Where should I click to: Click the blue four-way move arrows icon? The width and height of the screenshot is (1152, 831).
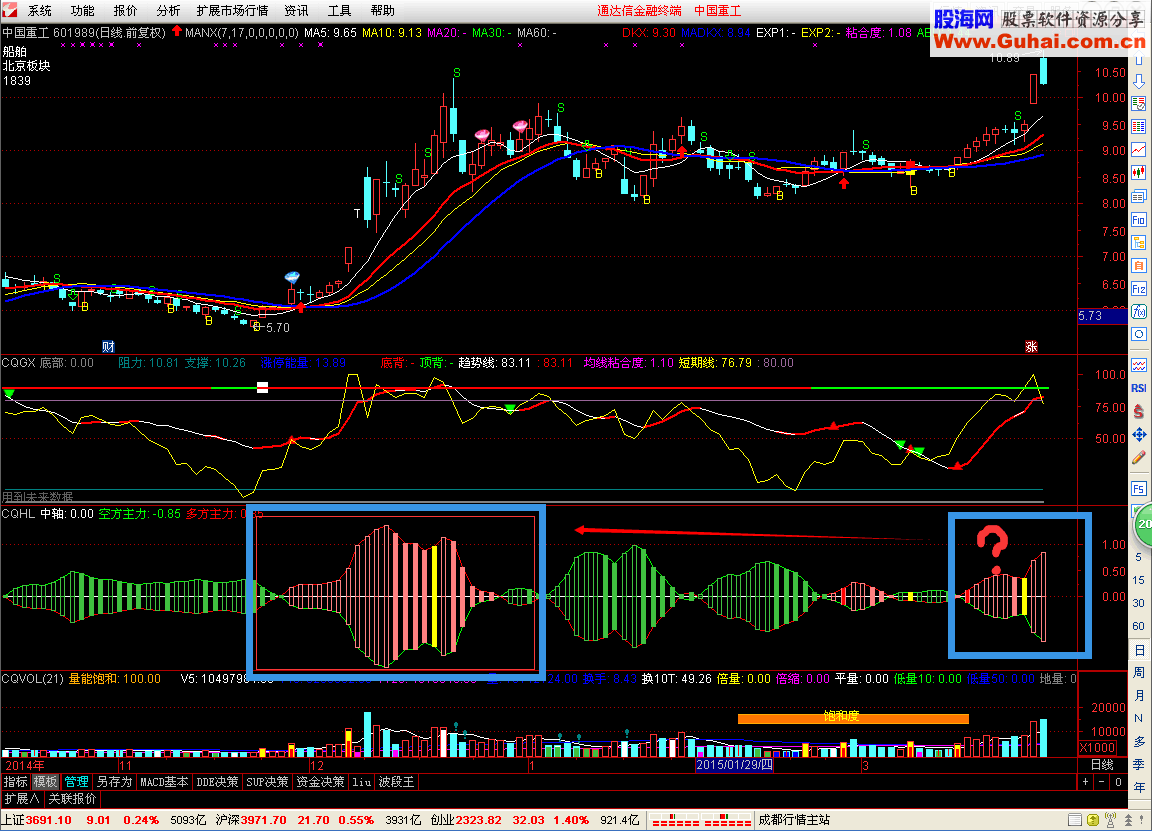point(1139,435)
